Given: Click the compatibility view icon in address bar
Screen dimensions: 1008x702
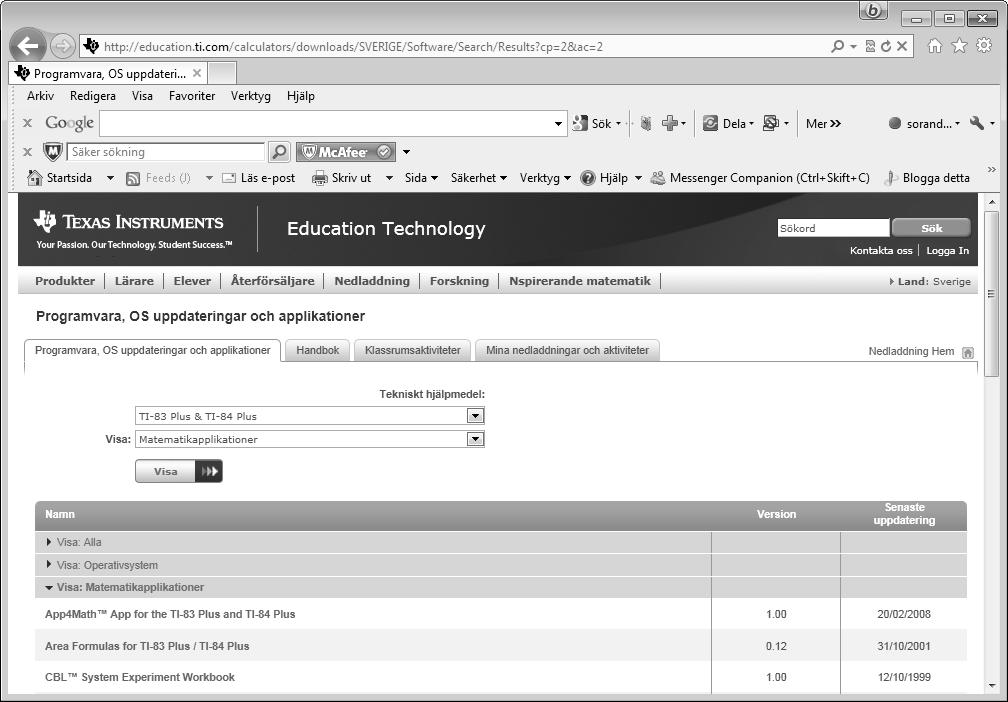Looking at the screenshot, I should point(870,46).
